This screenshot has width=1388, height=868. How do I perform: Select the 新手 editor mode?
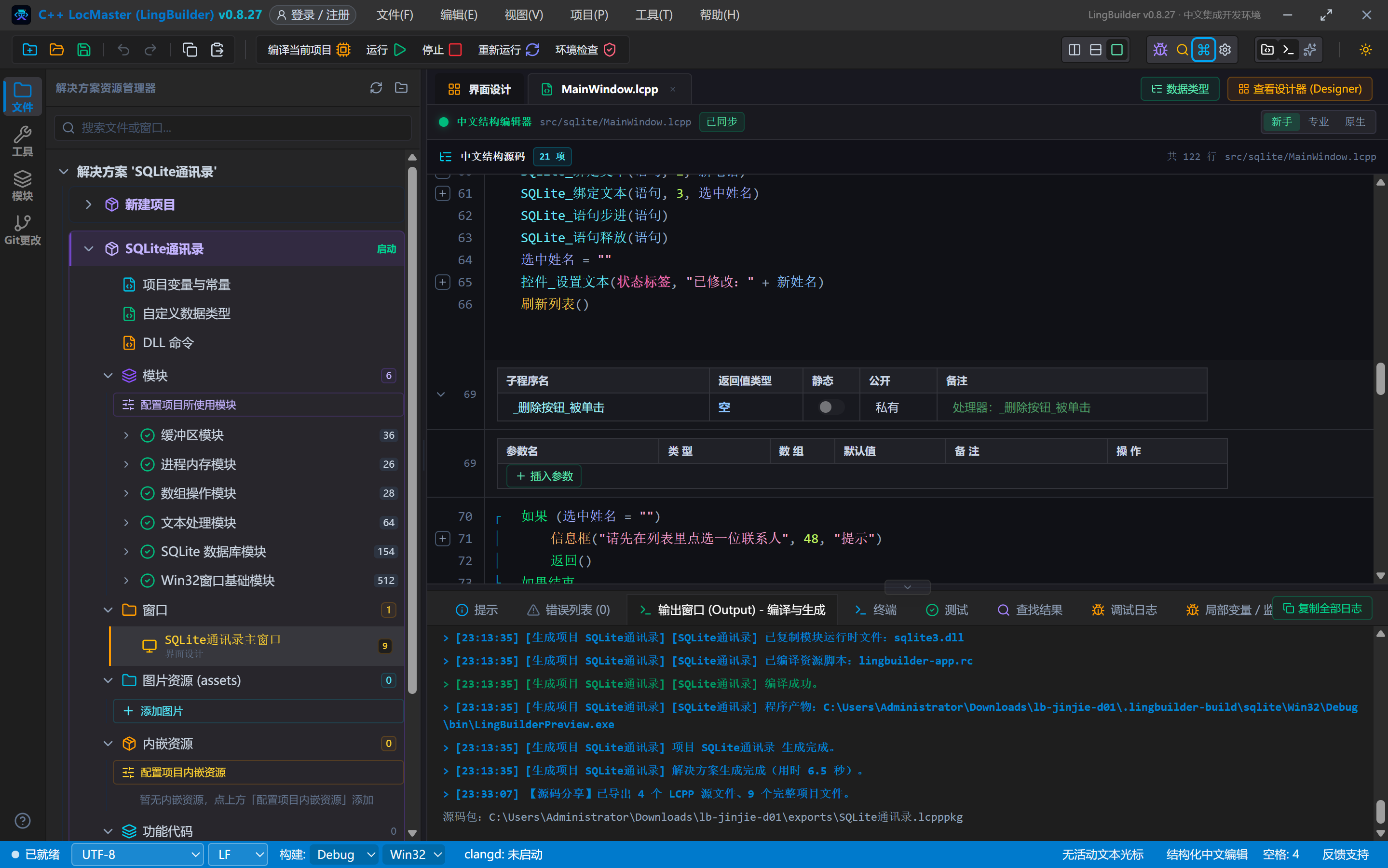coord(1281,122)
